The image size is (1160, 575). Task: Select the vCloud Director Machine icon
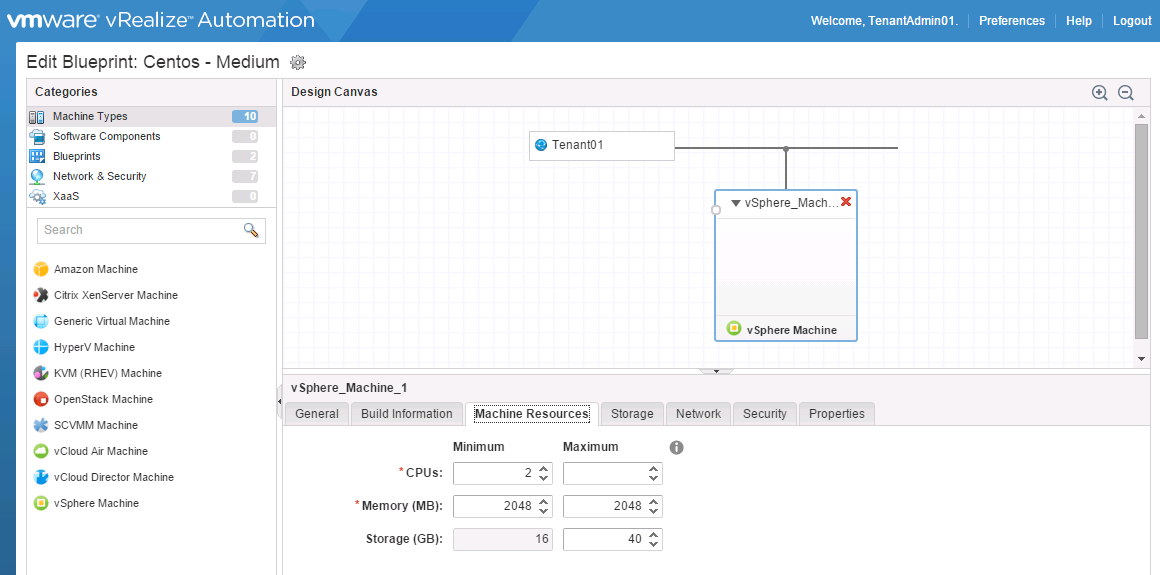(x=41, y=477)
